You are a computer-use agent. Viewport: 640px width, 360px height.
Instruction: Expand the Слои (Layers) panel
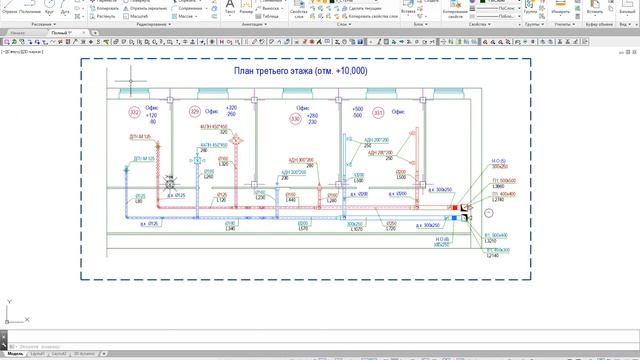point(344,24)
